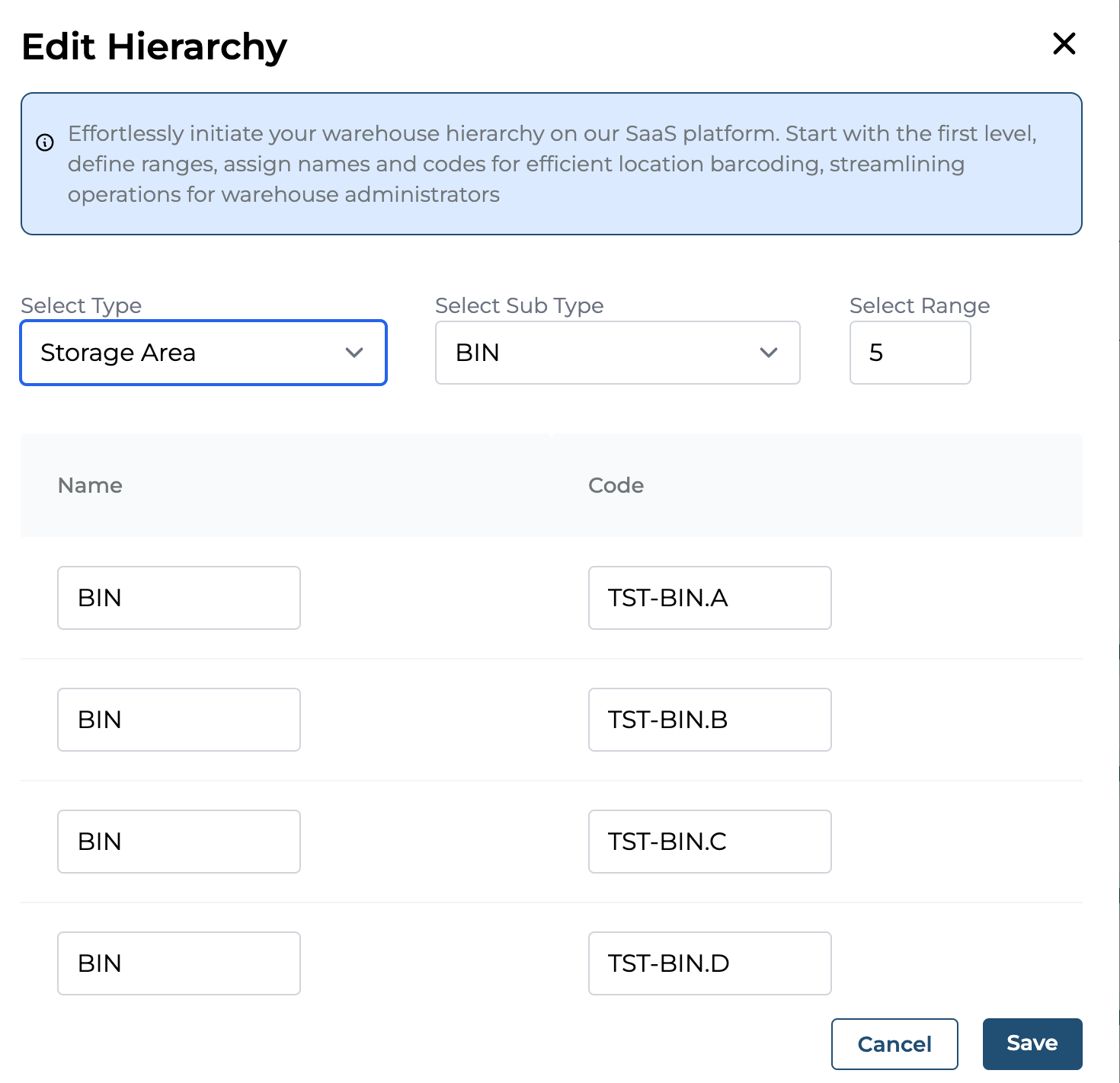
Task: Expand the Select Sub Type dropdown showing BIN
Action: coord(617,353)
